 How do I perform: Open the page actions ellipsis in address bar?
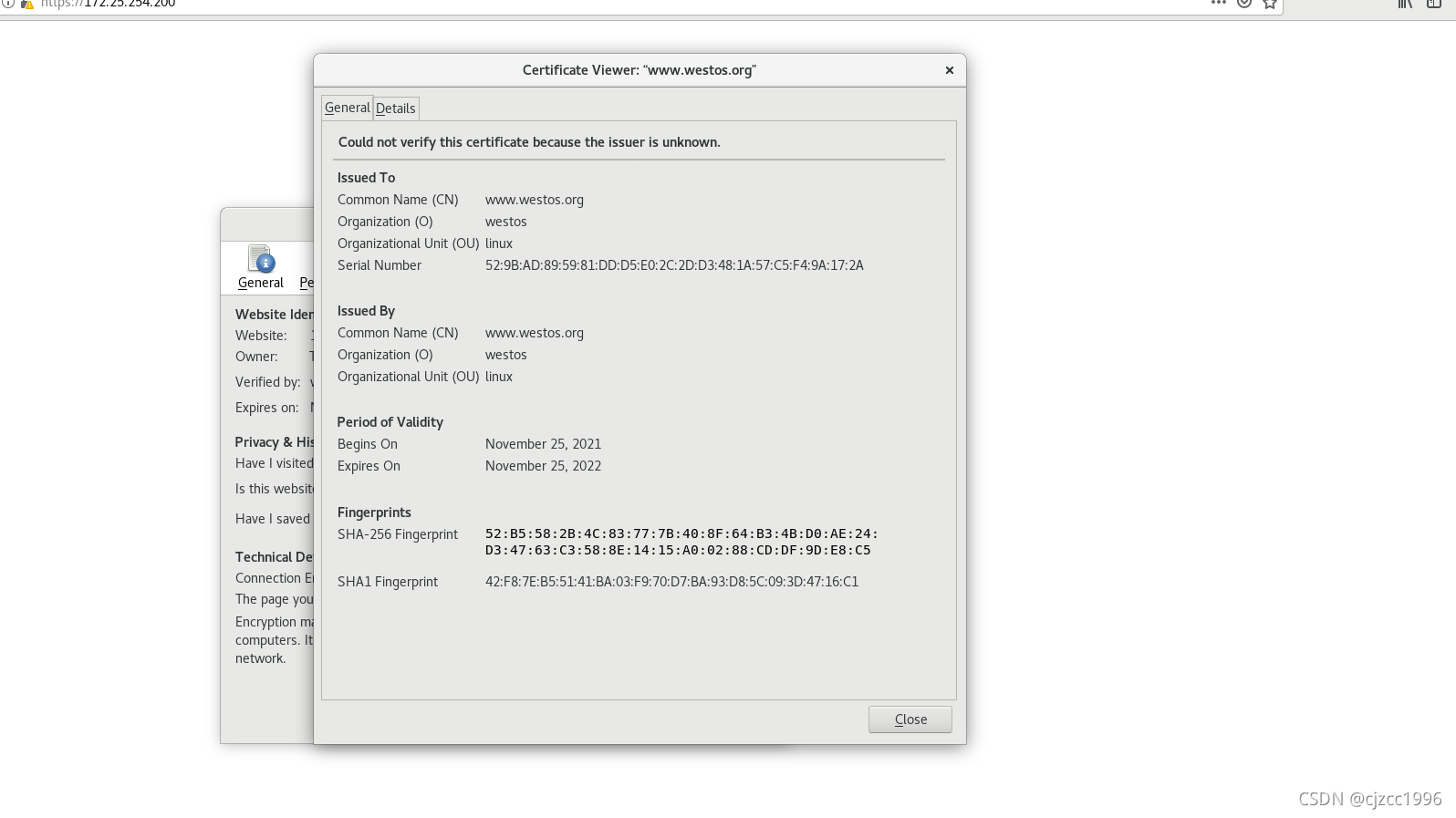coord(1218,3)
